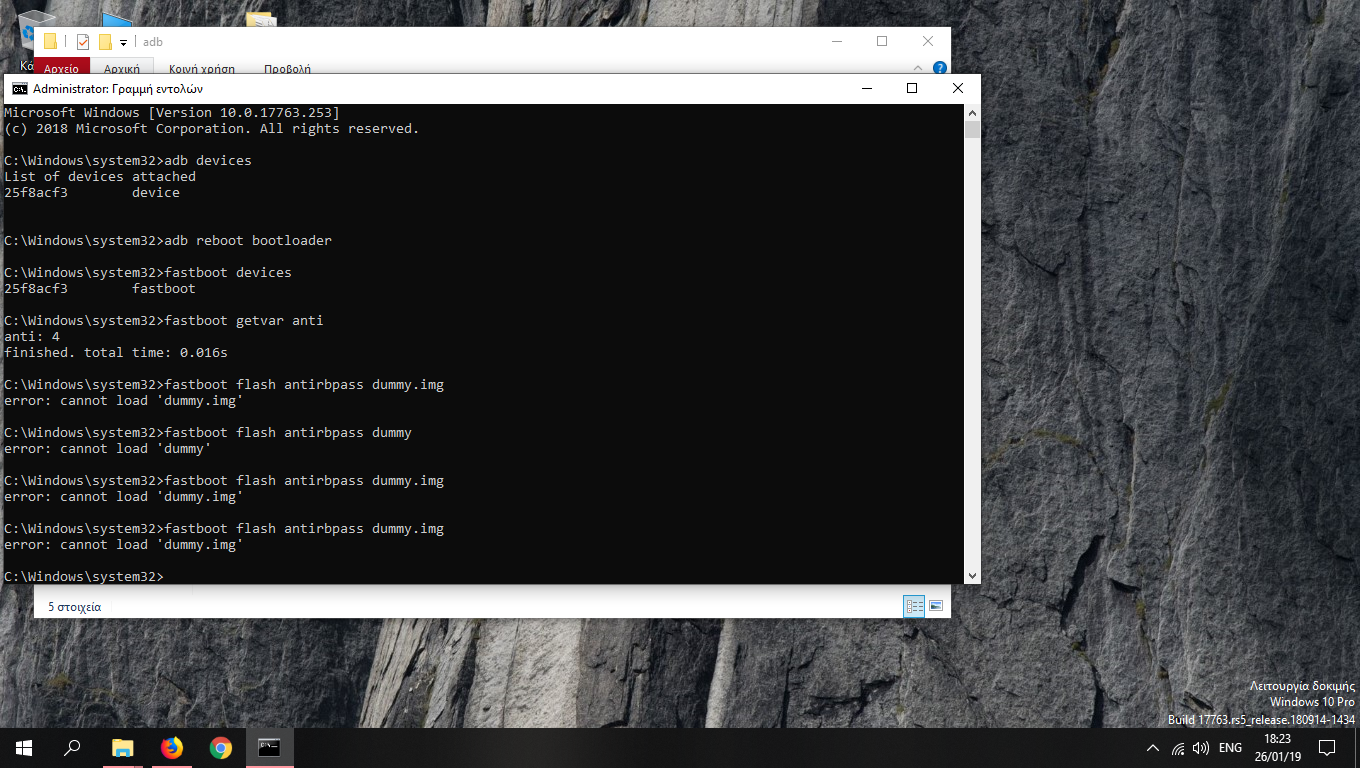Click Properties icon in Explorer quick access toolbar

(83, 42)
